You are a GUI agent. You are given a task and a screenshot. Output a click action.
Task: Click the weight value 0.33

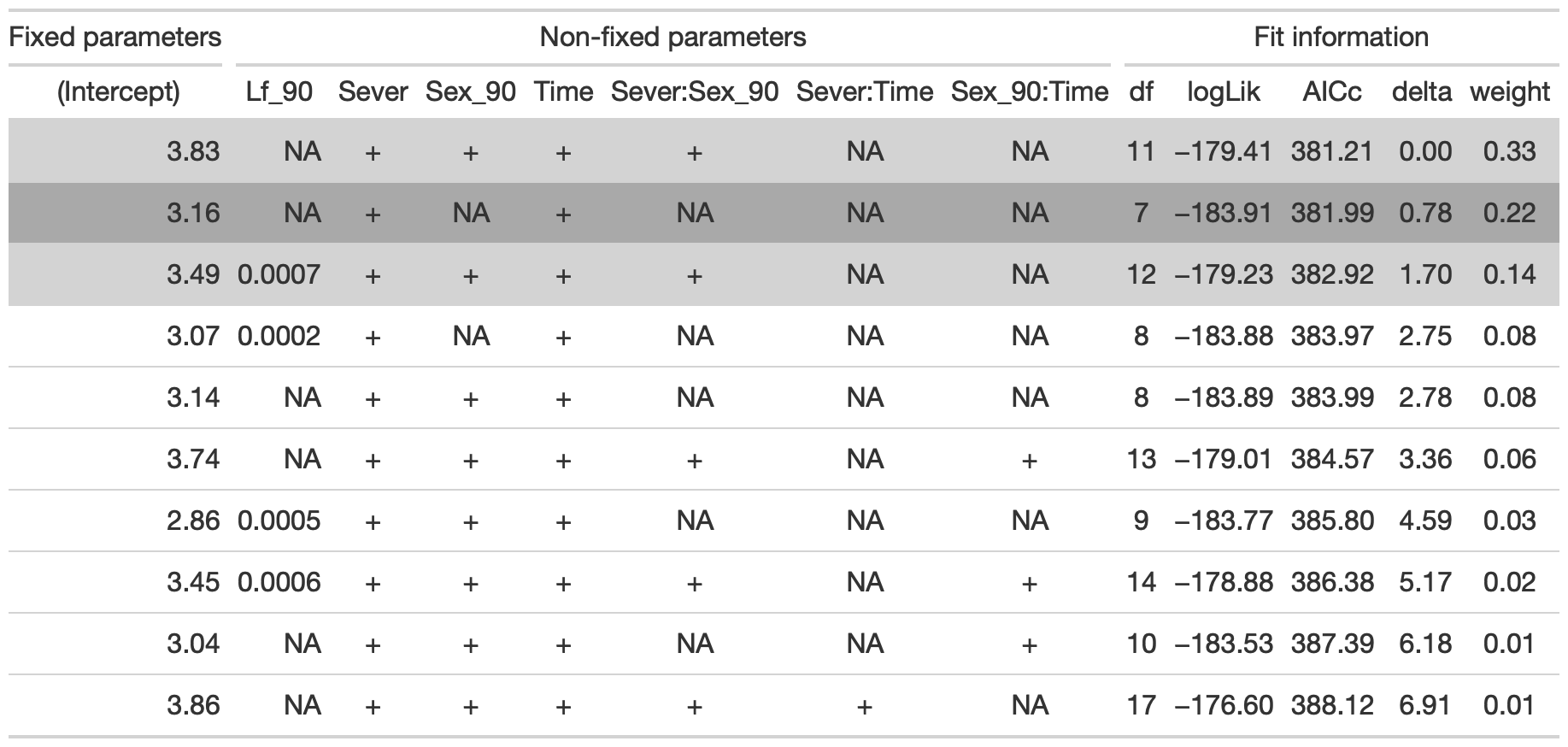tap(1510, 152)
